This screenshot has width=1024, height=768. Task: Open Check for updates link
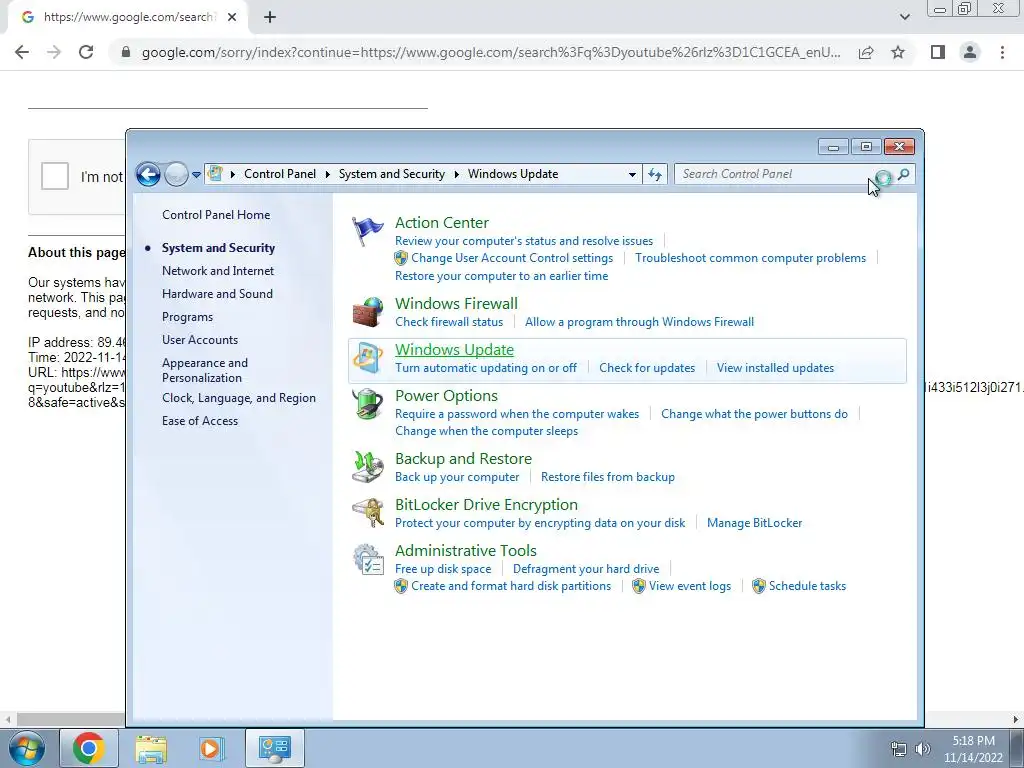pos(647,368)
